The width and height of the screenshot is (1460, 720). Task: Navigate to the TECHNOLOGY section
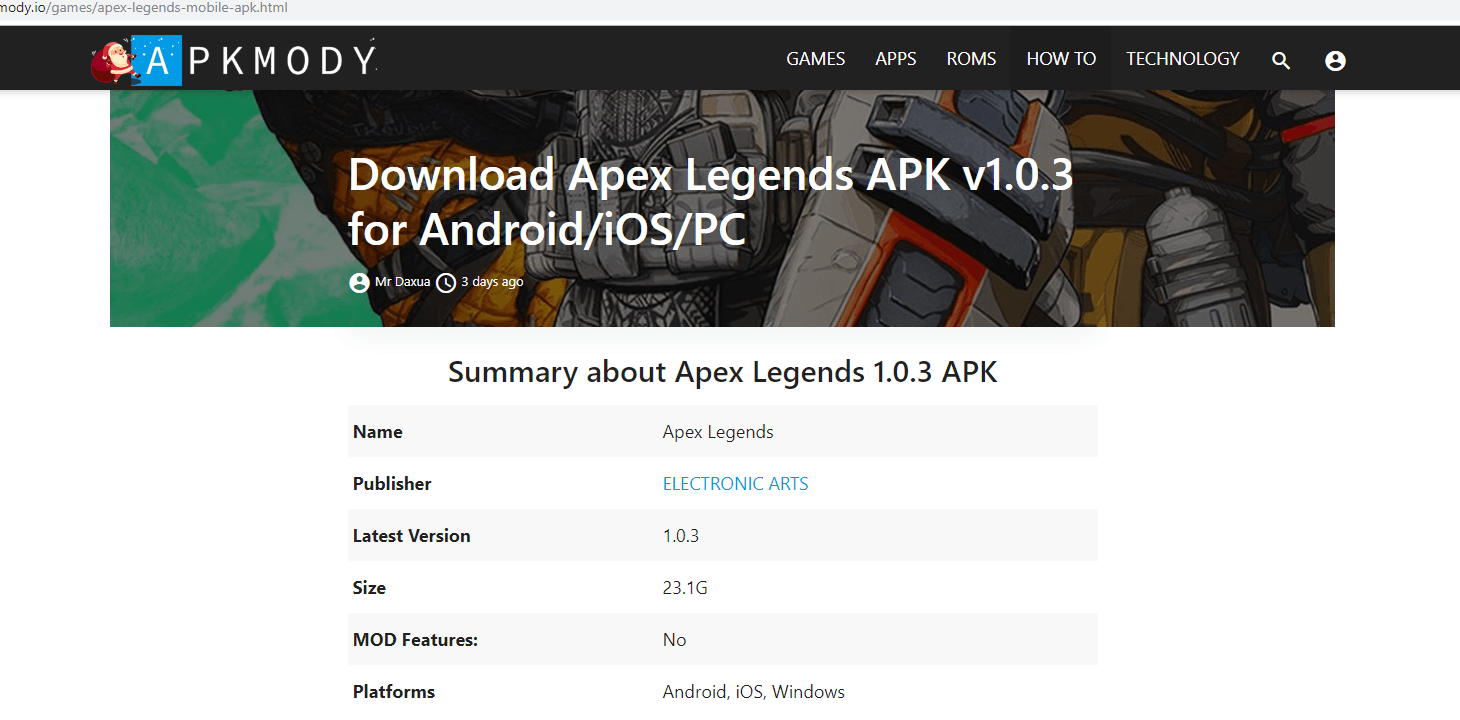click(x=1182, y=59)
